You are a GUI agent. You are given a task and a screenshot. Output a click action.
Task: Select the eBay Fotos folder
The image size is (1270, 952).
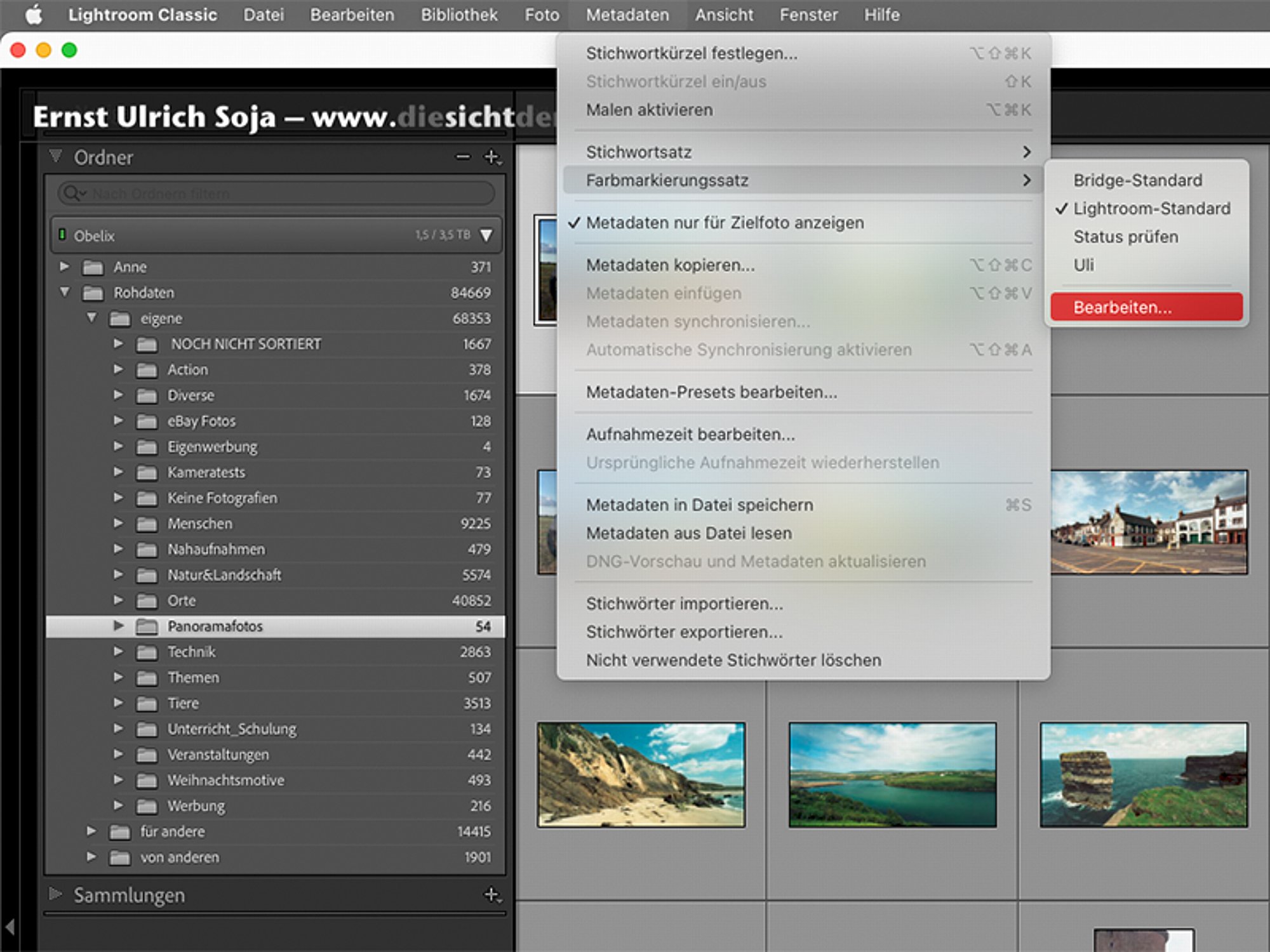click(x=276, y=421)
